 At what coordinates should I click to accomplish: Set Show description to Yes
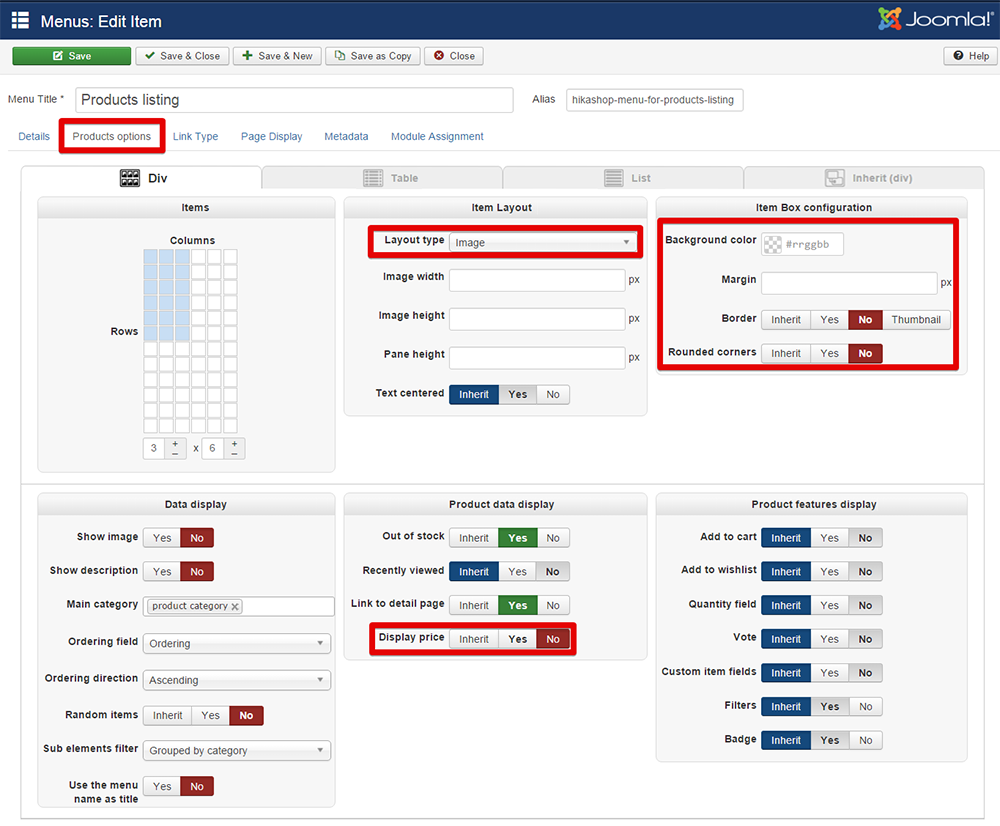tap(162, 572)
